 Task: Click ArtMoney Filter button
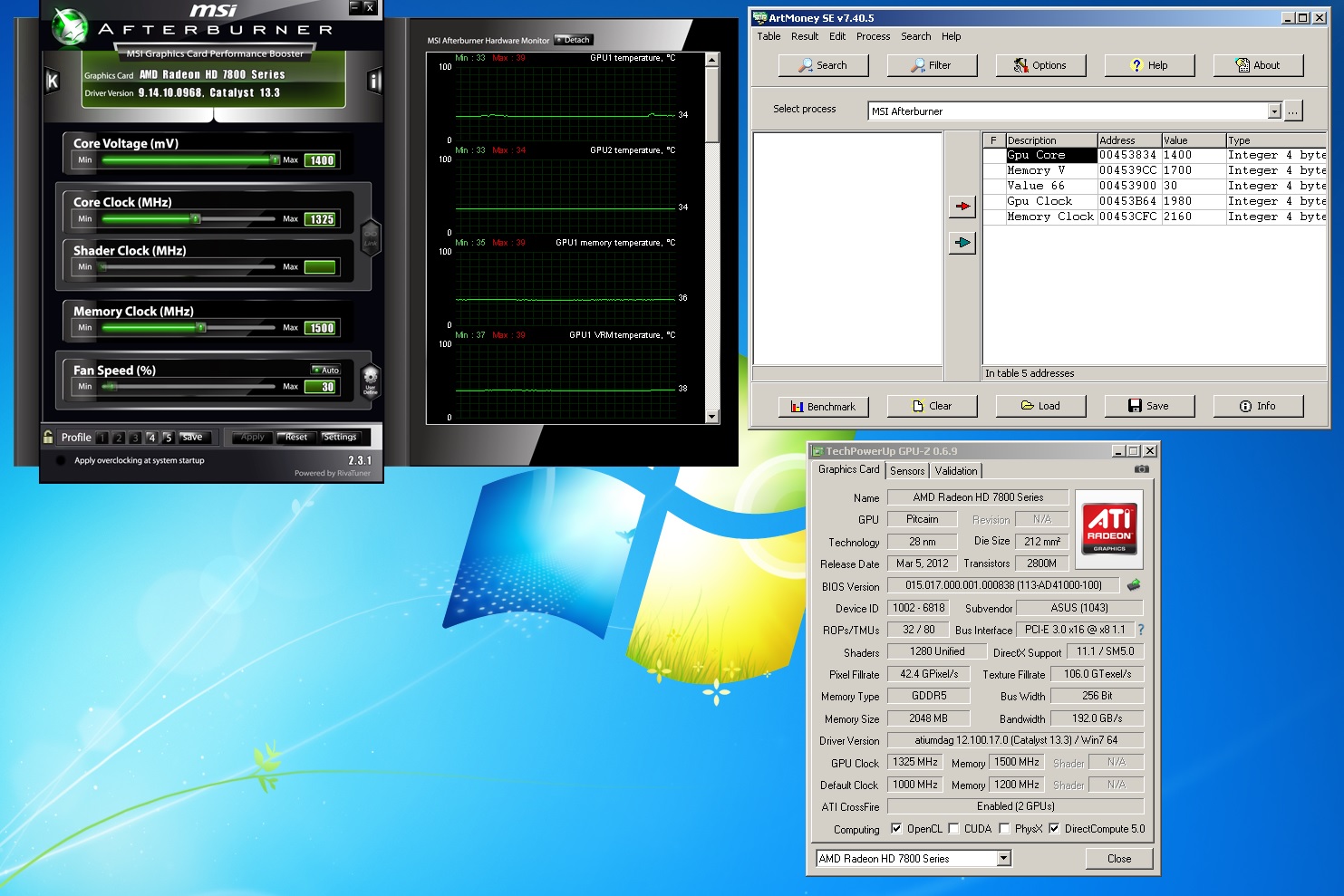932,65
